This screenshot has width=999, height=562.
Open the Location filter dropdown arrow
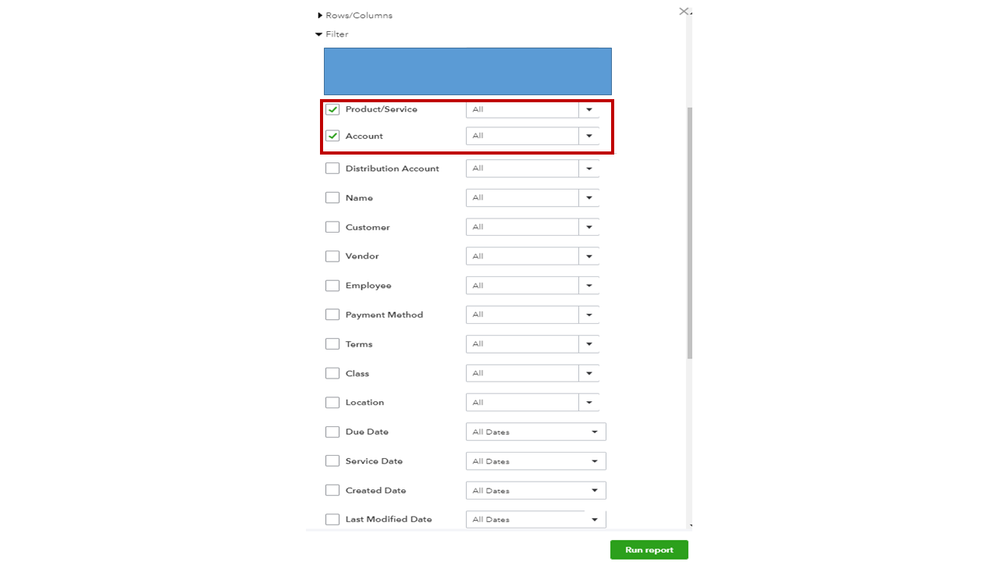(x=589, y=403)
